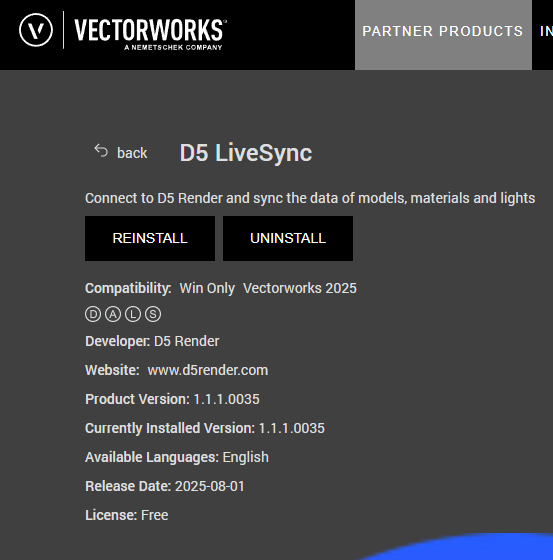Click the Release Date 2025-08-01 text
Screen dimensions: 553x560
tap(165, 486)
